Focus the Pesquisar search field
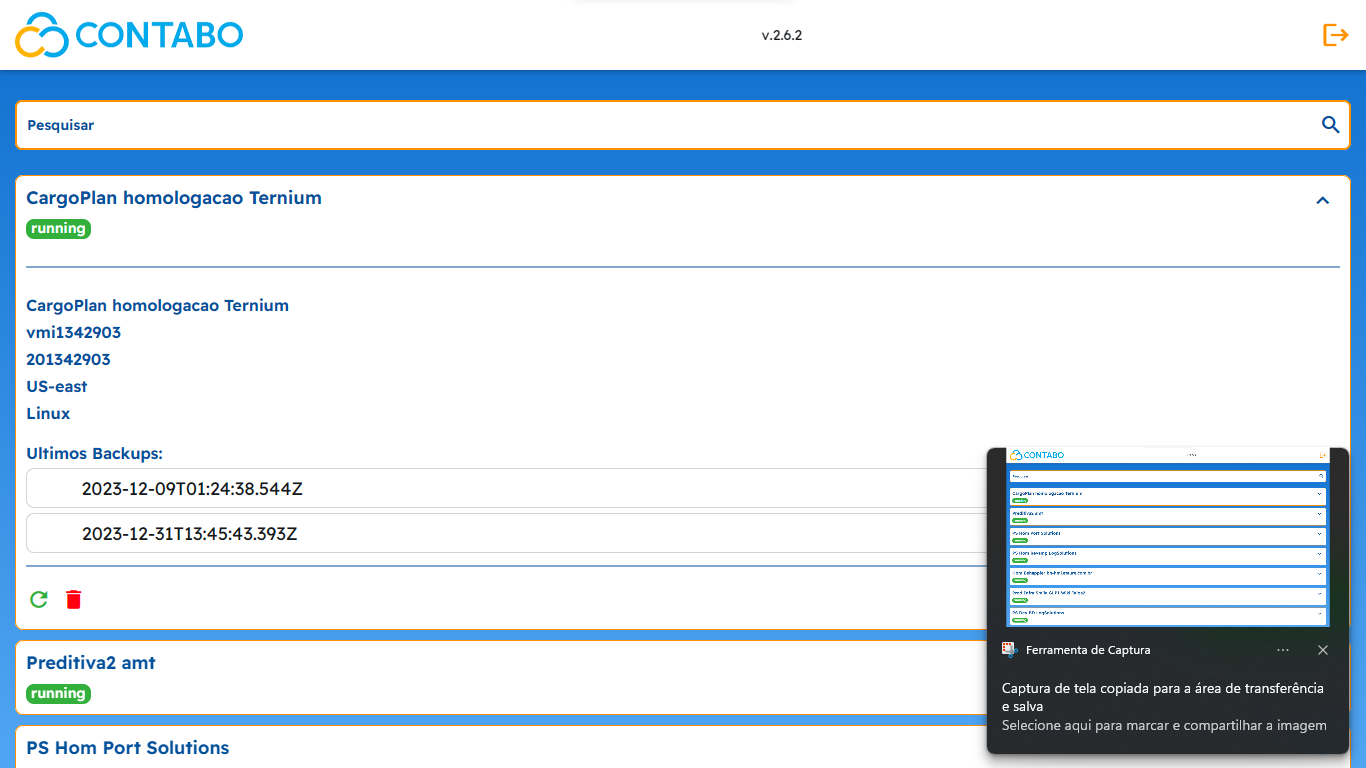Image resolution: width=1366 pixels, height=768 pixels. 683,125
